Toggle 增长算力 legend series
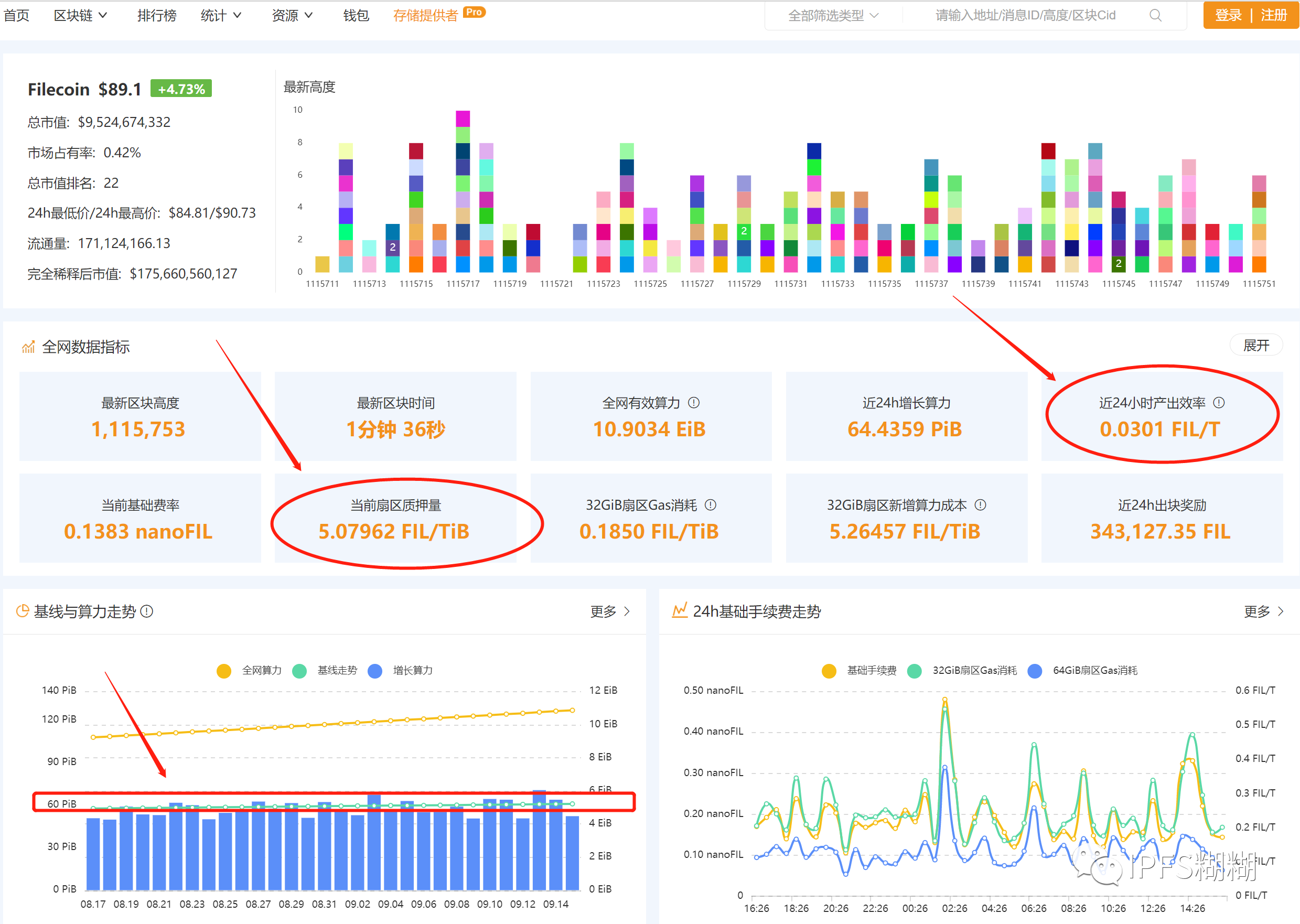 click(401, 671)
